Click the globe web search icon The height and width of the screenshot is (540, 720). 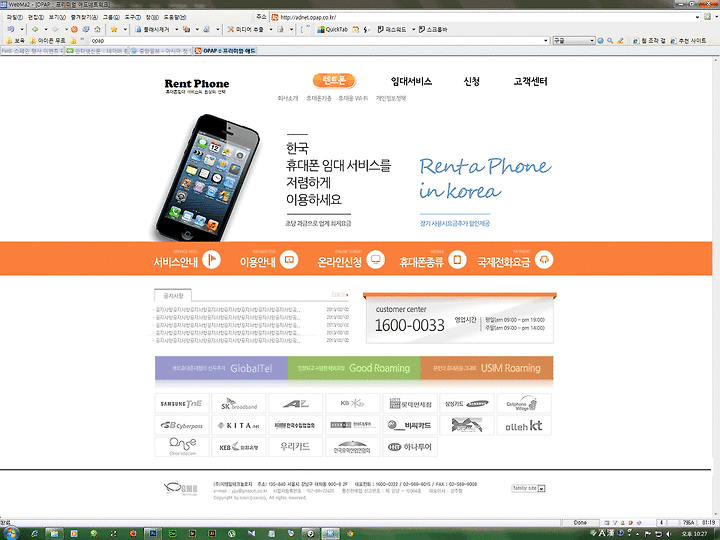click(601, 40)
